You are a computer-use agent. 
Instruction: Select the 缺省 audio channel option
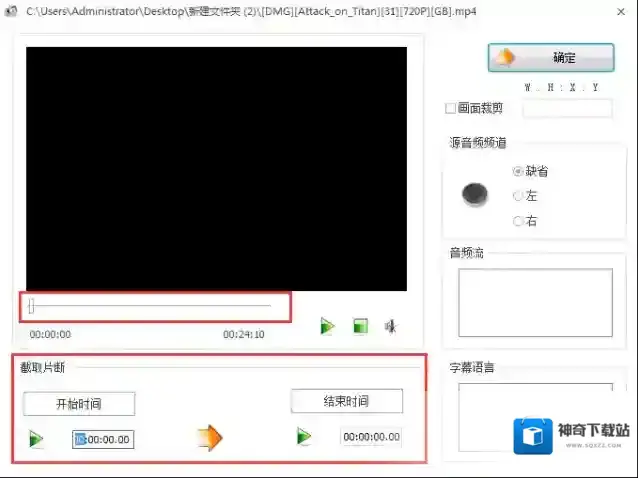tap(518, 171)
